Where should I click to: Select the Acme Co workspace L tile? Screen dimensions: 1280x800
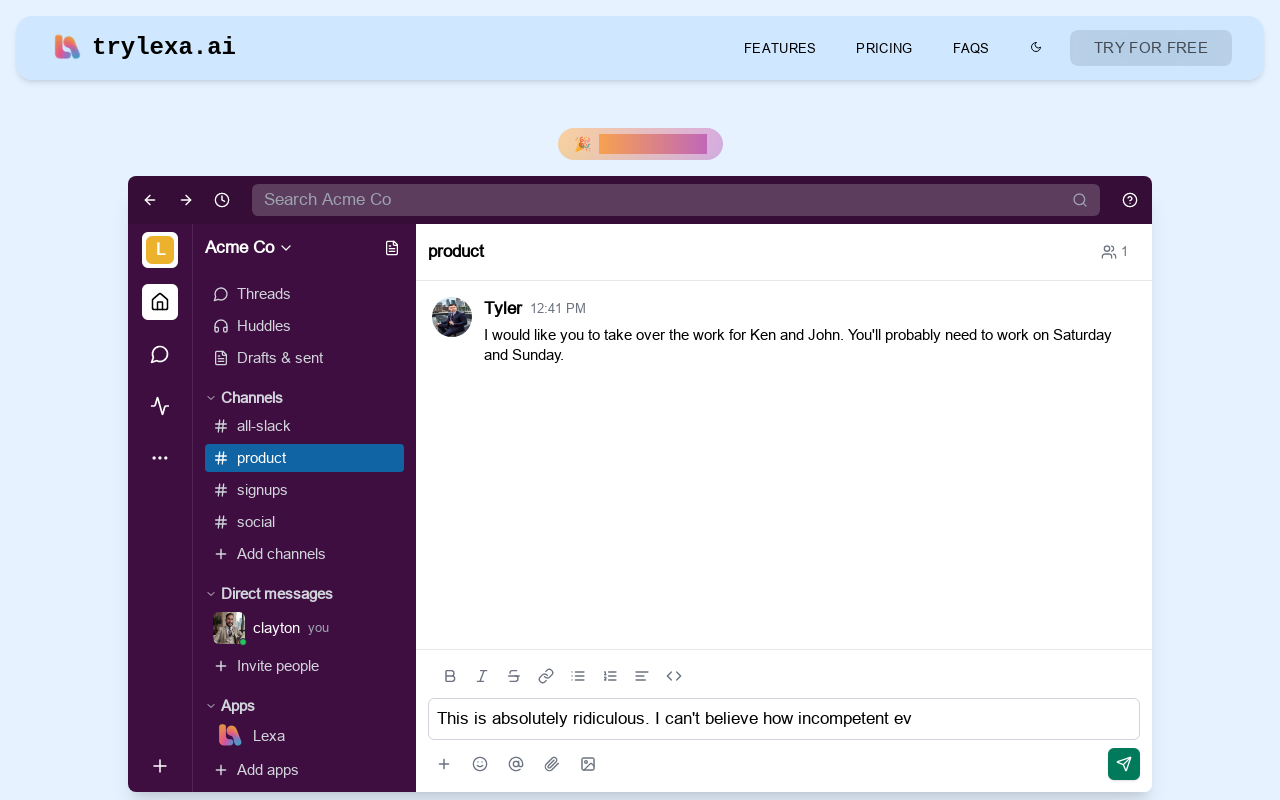[x=160, y=250]
